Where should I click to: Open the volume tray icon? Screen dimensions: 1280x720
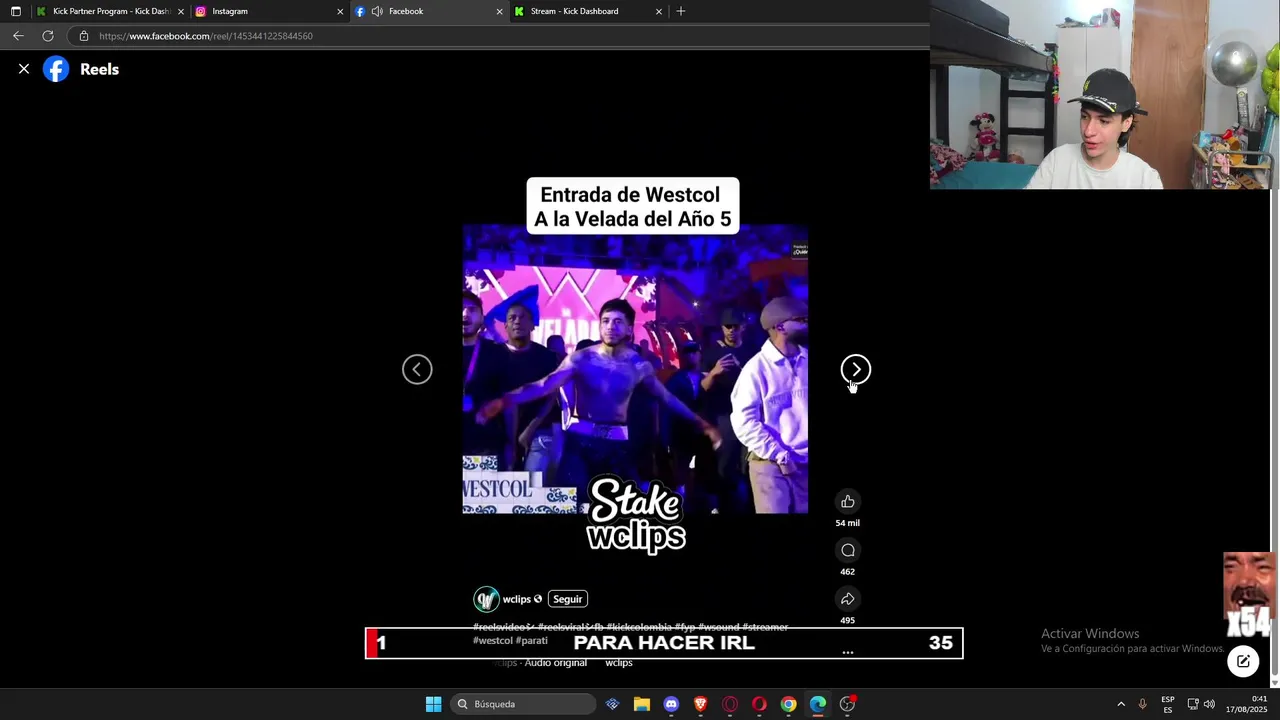click(1209, 704)
